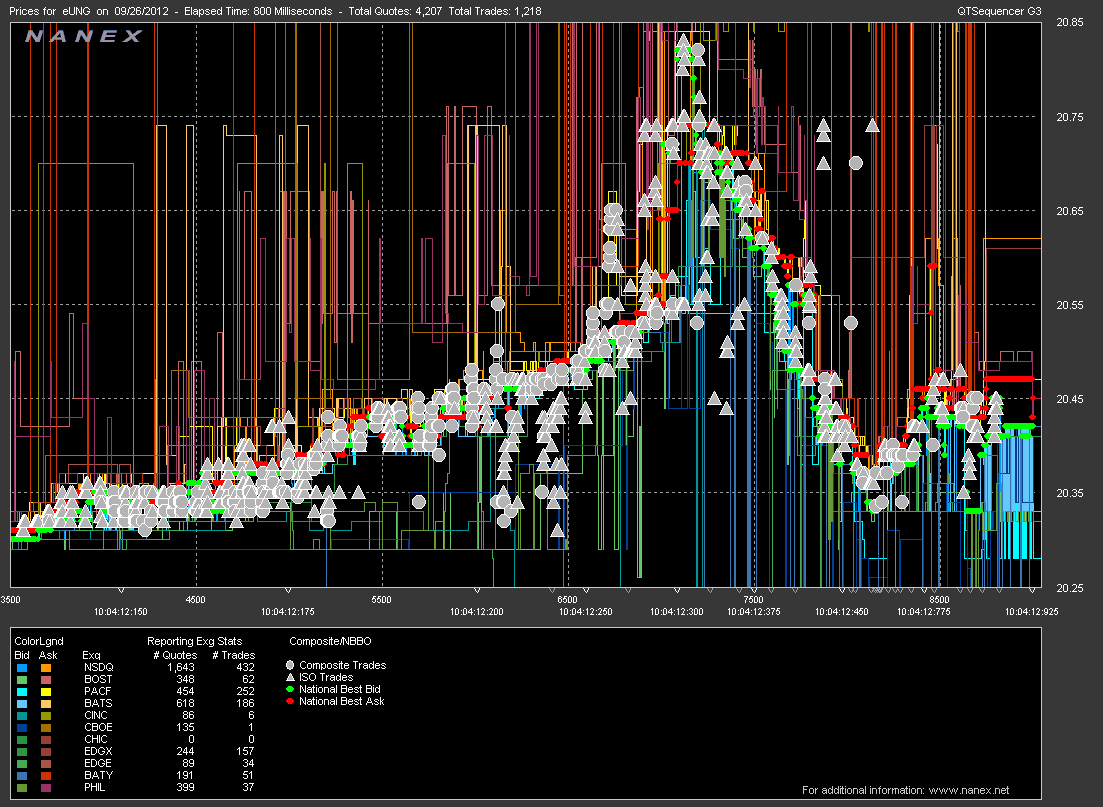Select the 'National Best Ask' legend text
The width and height of the screenshot is (1103, 807).
coord(341,701)
